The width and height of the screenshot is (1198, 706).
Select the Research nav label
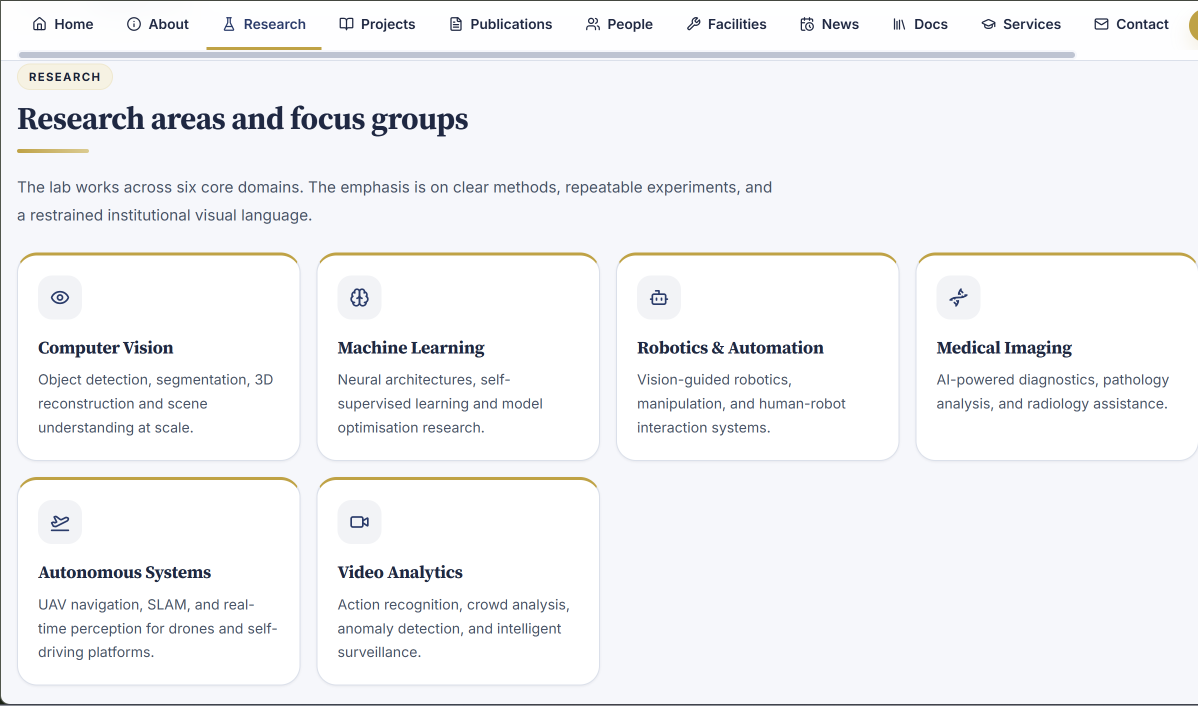274,24
